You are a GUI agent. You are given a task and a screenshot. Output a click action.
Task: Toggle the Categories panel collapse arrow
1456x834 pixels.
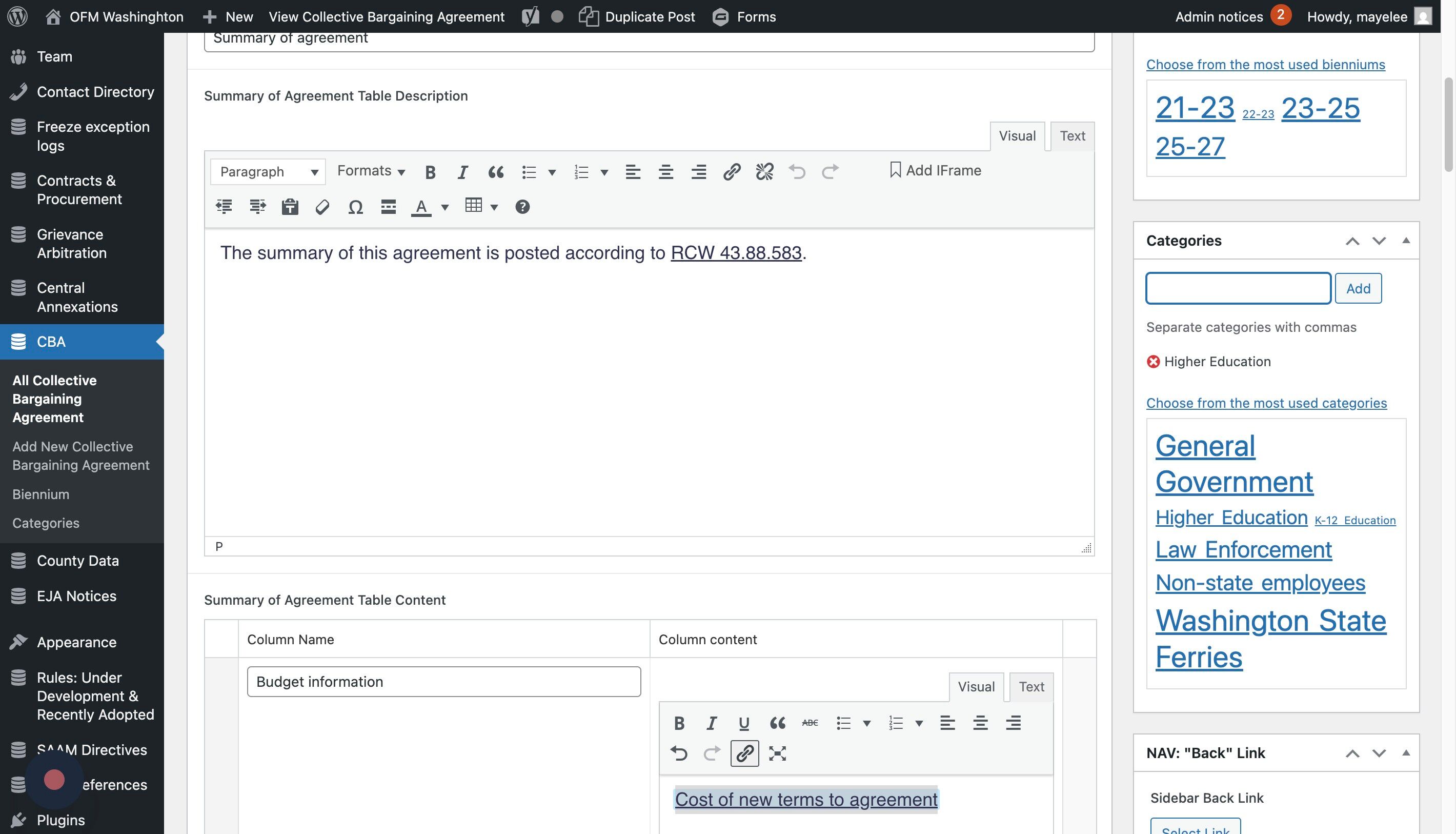tap(1406, 241)
